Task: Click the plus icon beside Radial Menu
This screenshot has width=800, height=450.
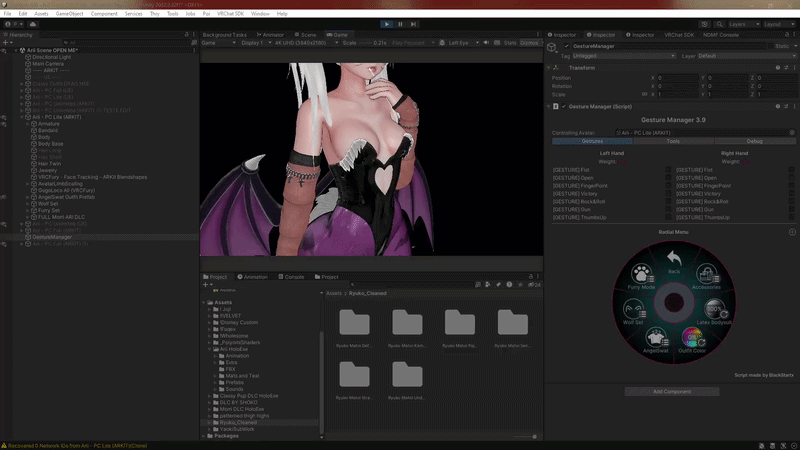Action: coord(792,232)
